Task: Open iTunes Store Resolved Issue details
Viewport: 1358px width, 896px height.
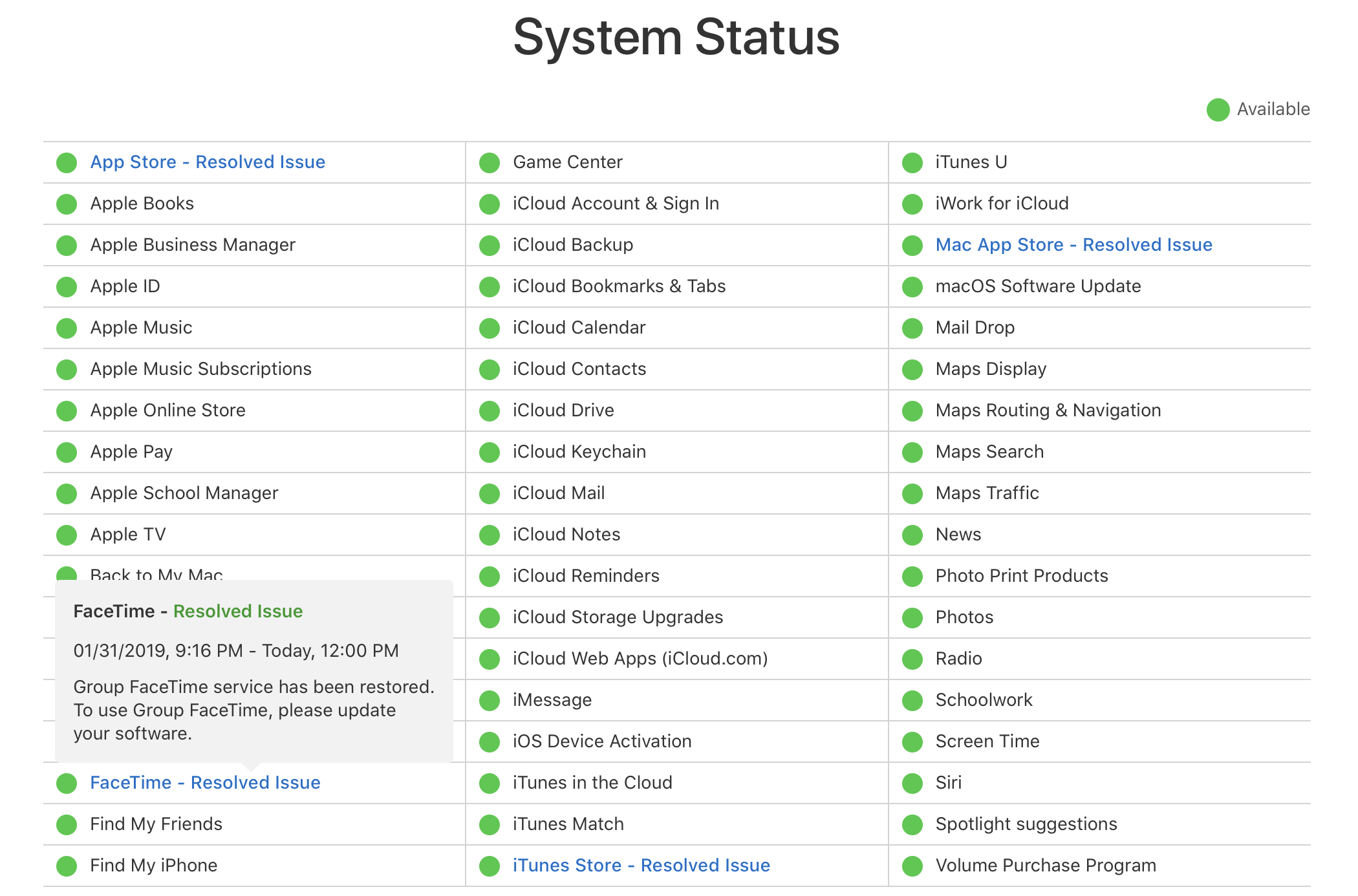Action: tap(641, 866)
